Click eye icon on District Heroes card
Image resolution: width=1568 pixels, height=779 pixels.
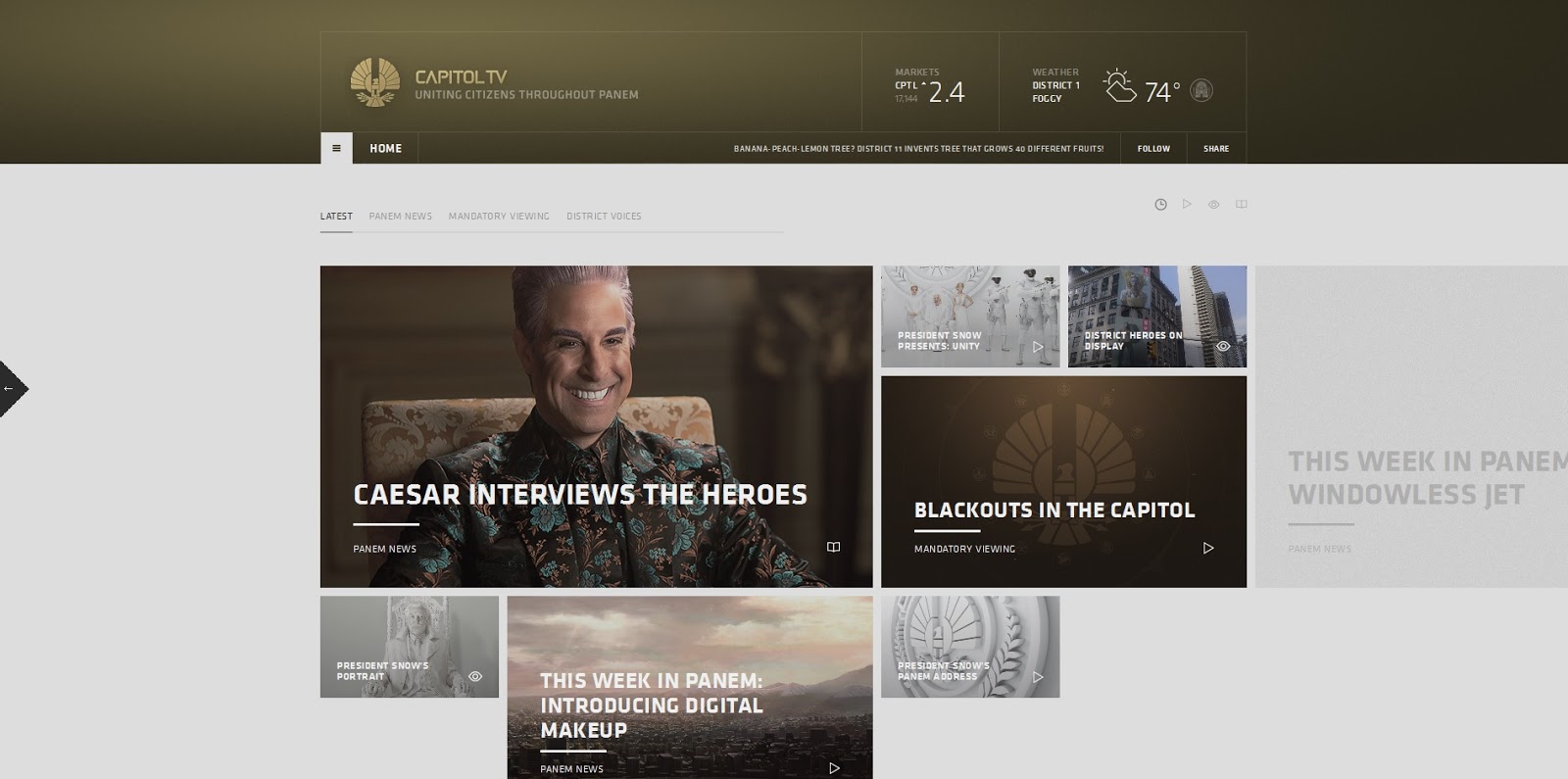1223,346
